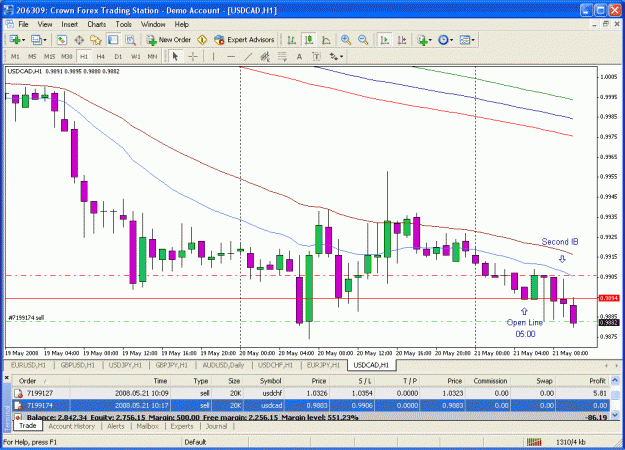625x450 pixels.
Task: Expand the Indicators dropdown arrow
Action: pos(430,40)
